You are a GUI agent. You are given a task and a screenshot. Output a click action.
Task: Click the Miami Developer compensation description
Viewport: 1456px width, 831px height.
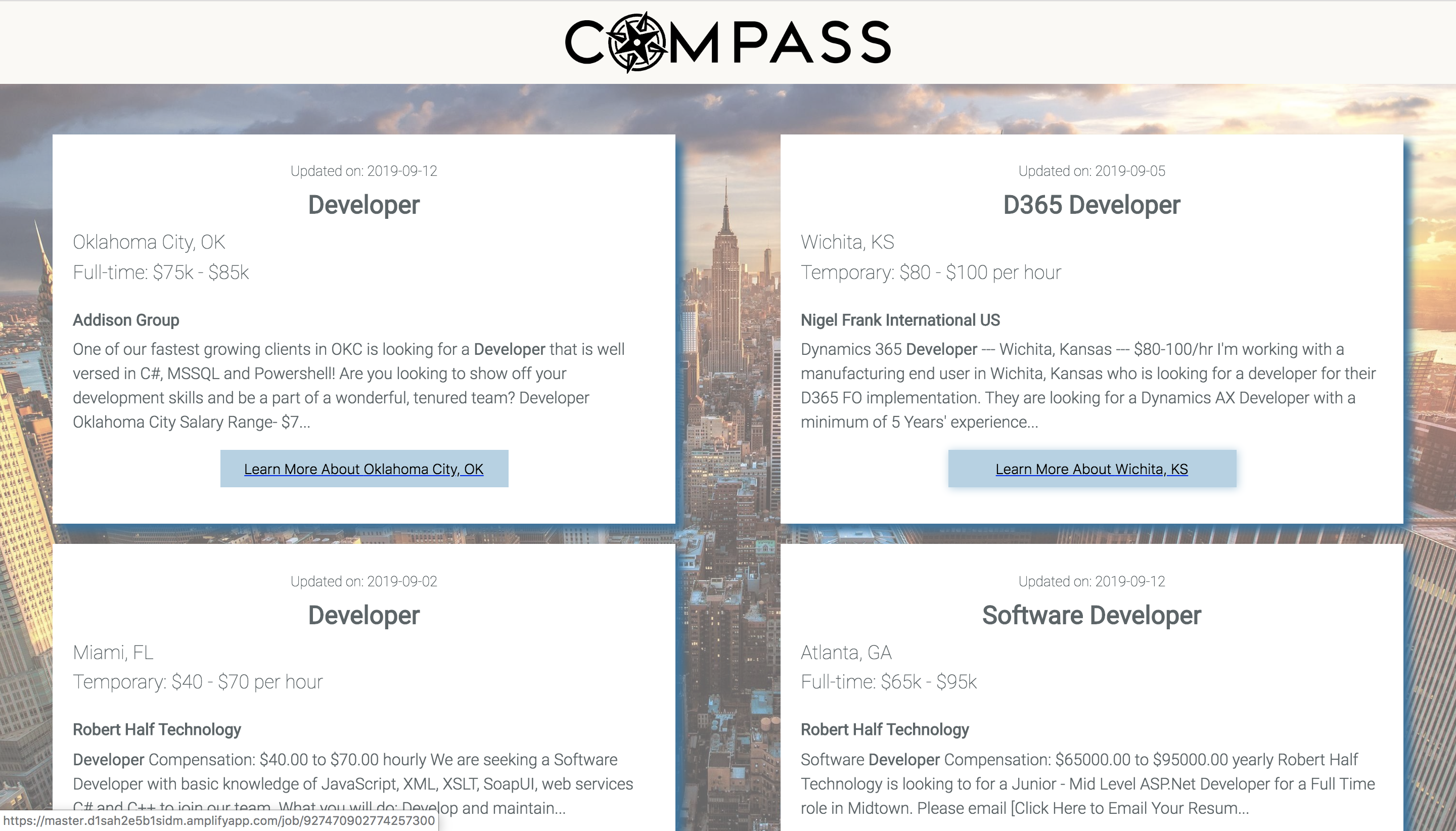point(353,783)
